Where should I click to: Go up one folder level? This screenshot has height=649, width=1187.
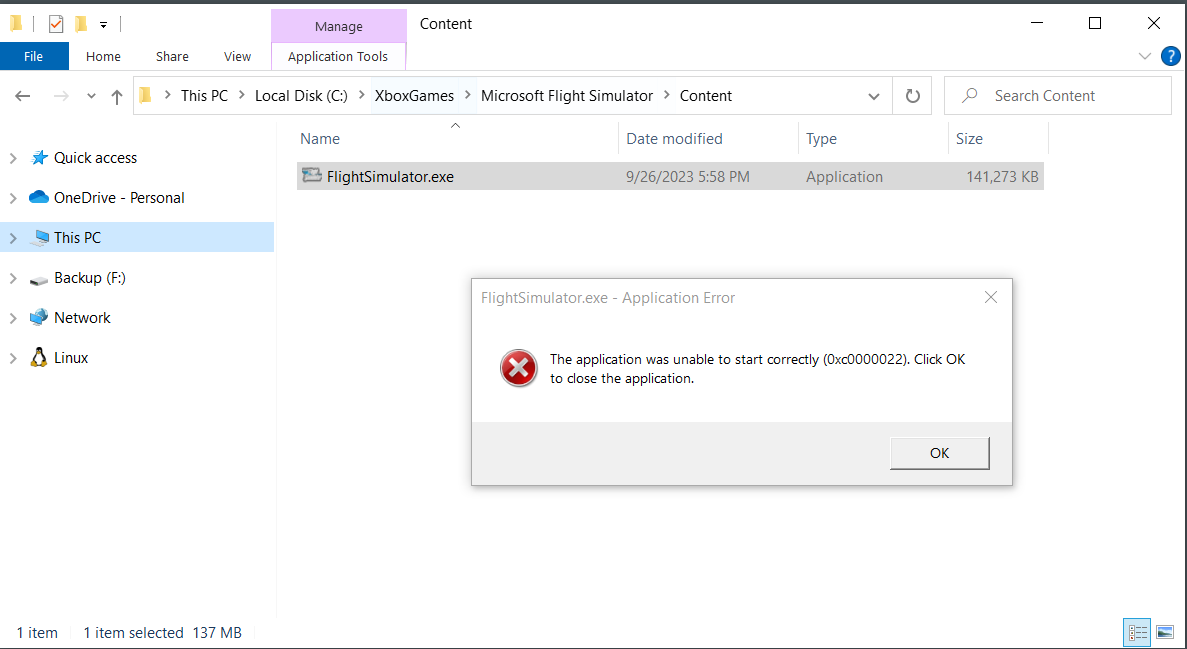[x=117, y=96]
